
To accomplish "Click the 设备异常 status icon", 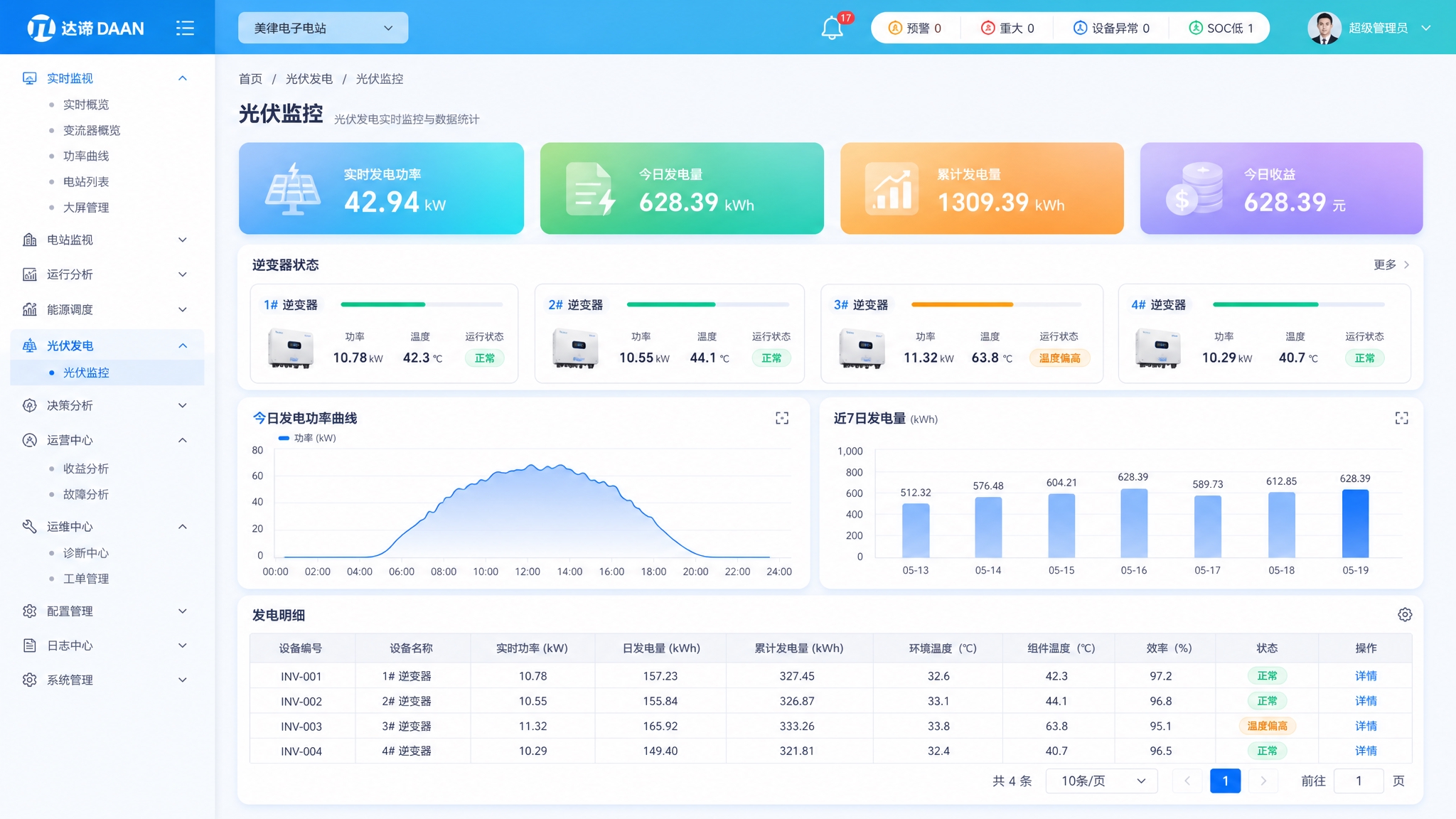I will 1080,28.
